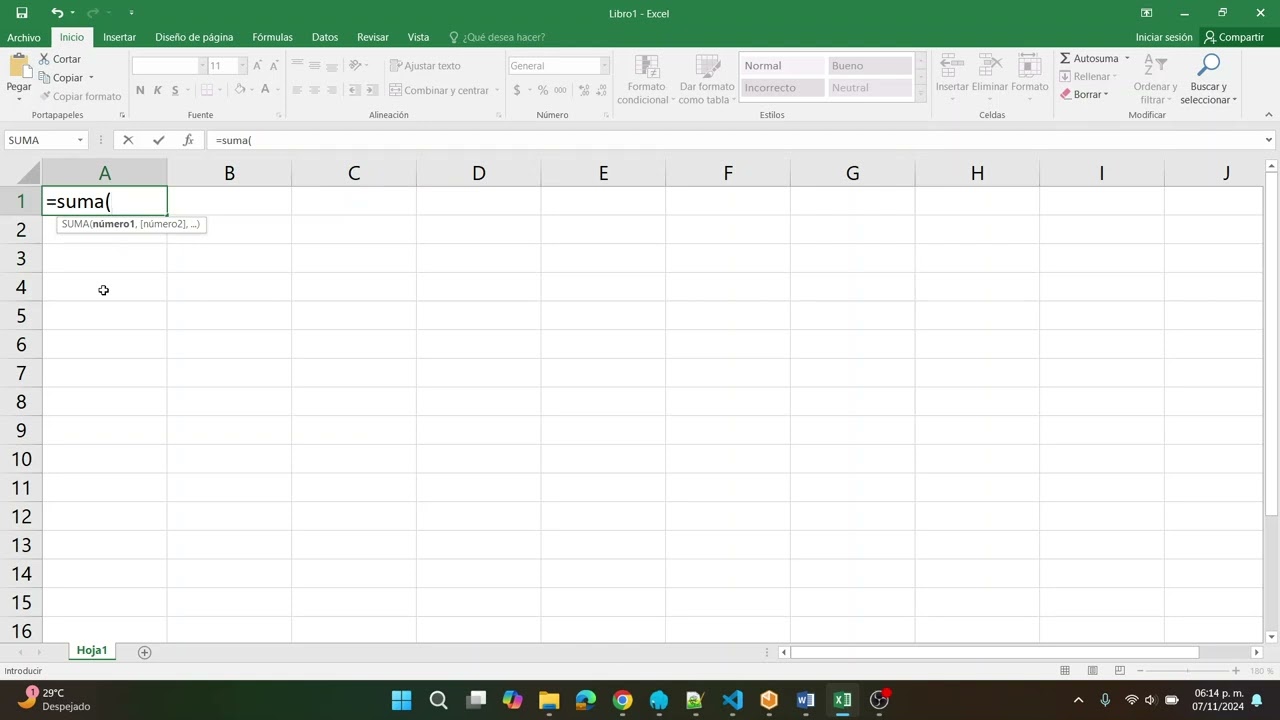This screenshot has height=720, width=1280.
Task: Click the Eliminar cells icon
Action: coord(990,66)
